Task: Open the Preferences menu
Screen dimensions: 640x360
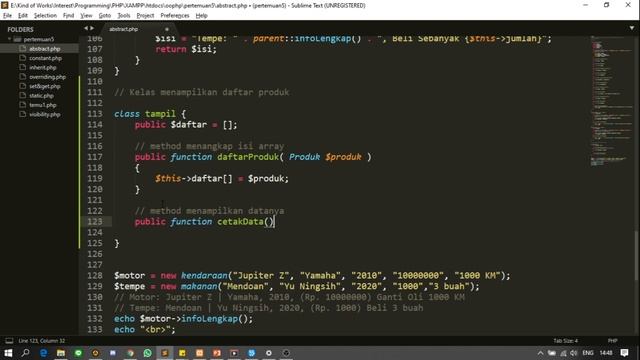Action: 175,16
